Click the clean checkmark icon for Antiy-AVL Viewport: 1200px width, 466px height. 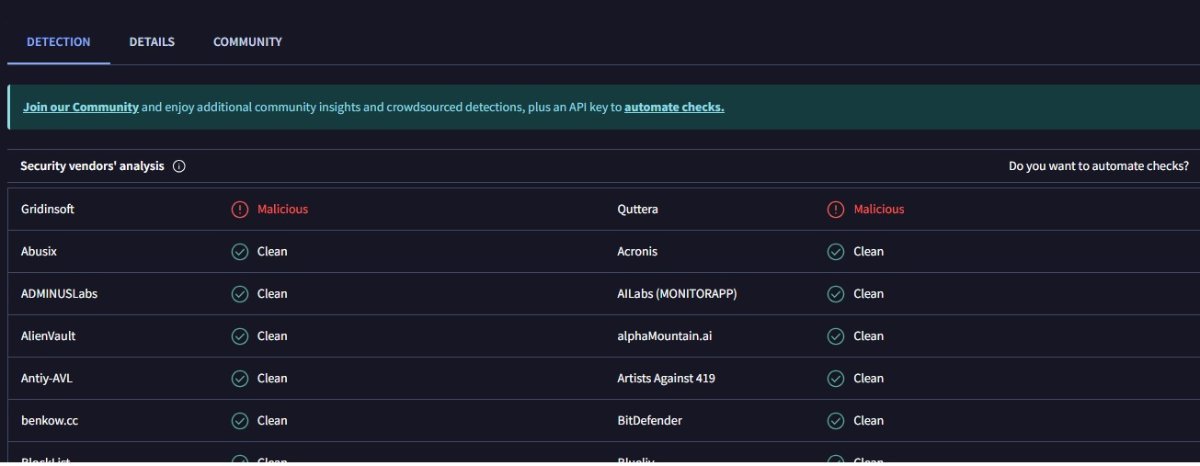(240, 379)
